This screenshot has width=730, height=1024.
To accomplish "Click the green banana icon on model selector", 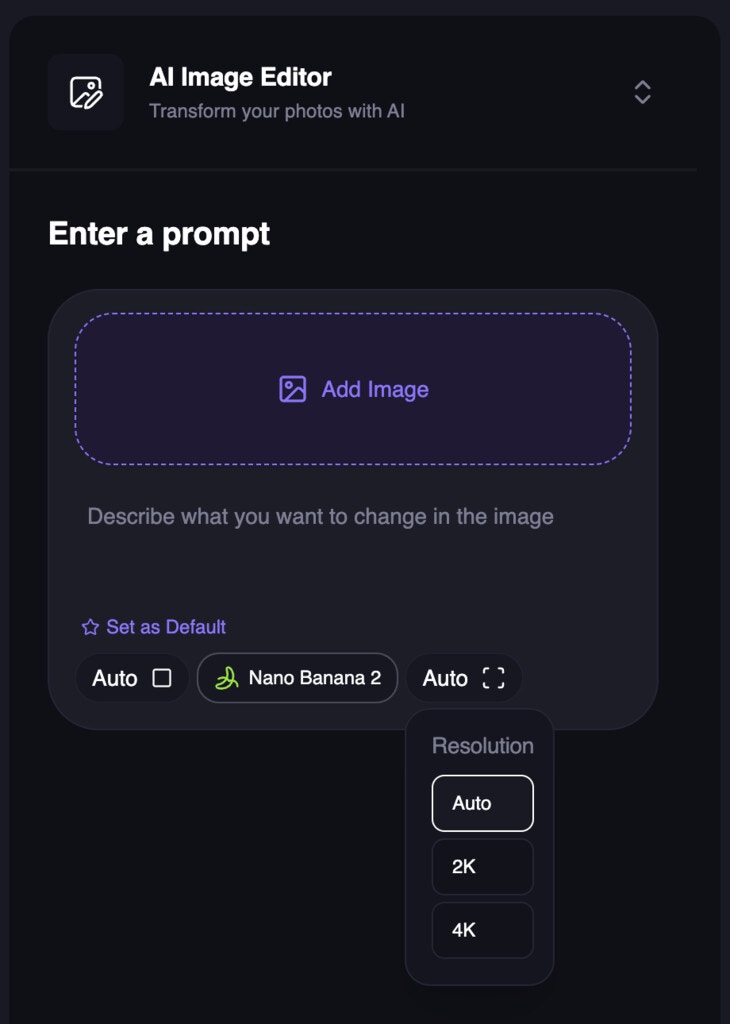I will coord(227,678).
